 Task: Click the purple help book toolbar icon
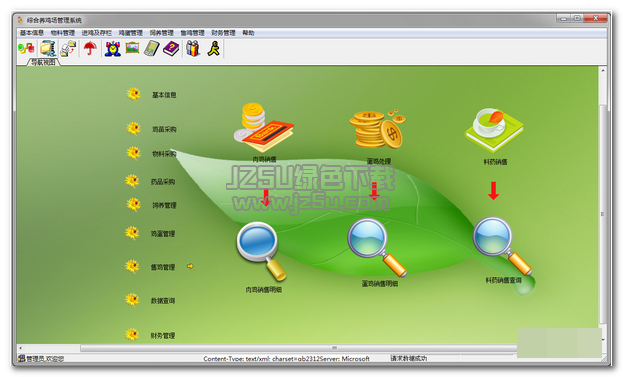point(171,48)
